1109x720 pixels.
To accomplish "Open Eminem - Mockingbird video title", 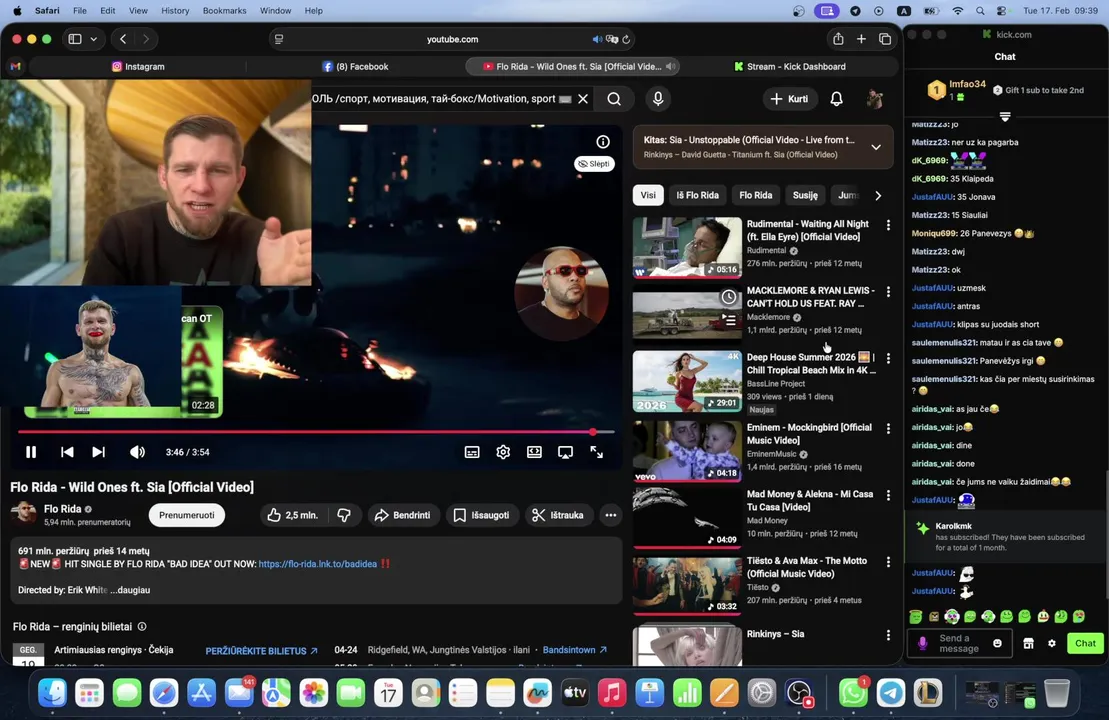I will 809,434.
